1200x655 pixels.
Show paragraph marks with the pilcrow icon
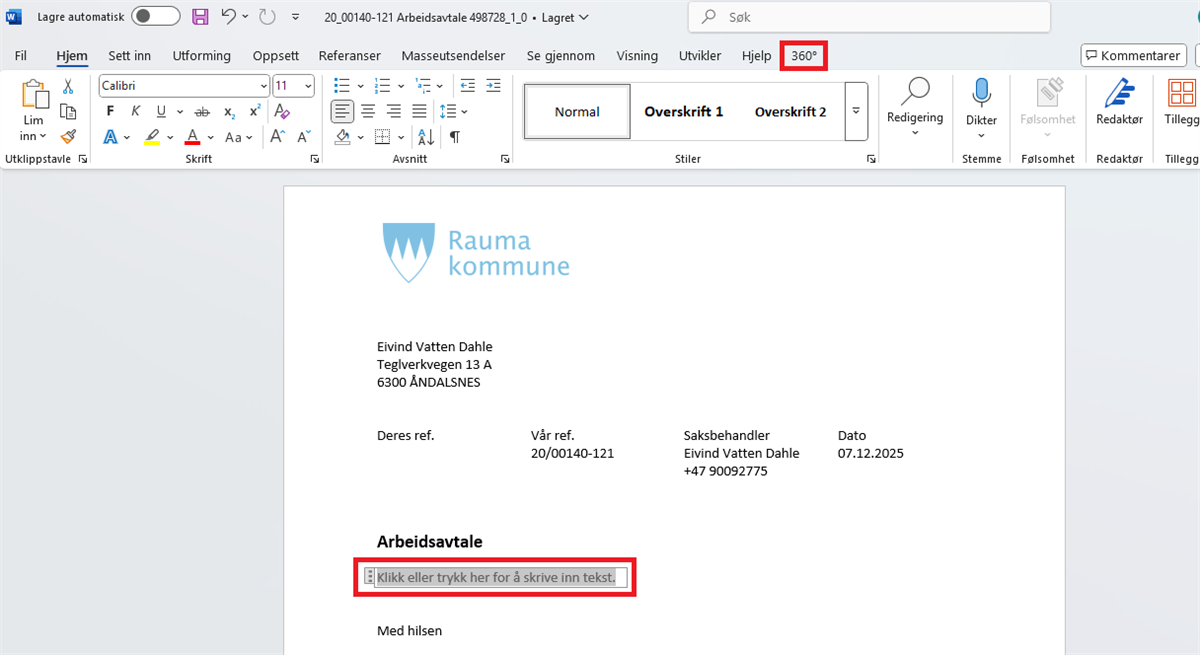tap(454, 137)
